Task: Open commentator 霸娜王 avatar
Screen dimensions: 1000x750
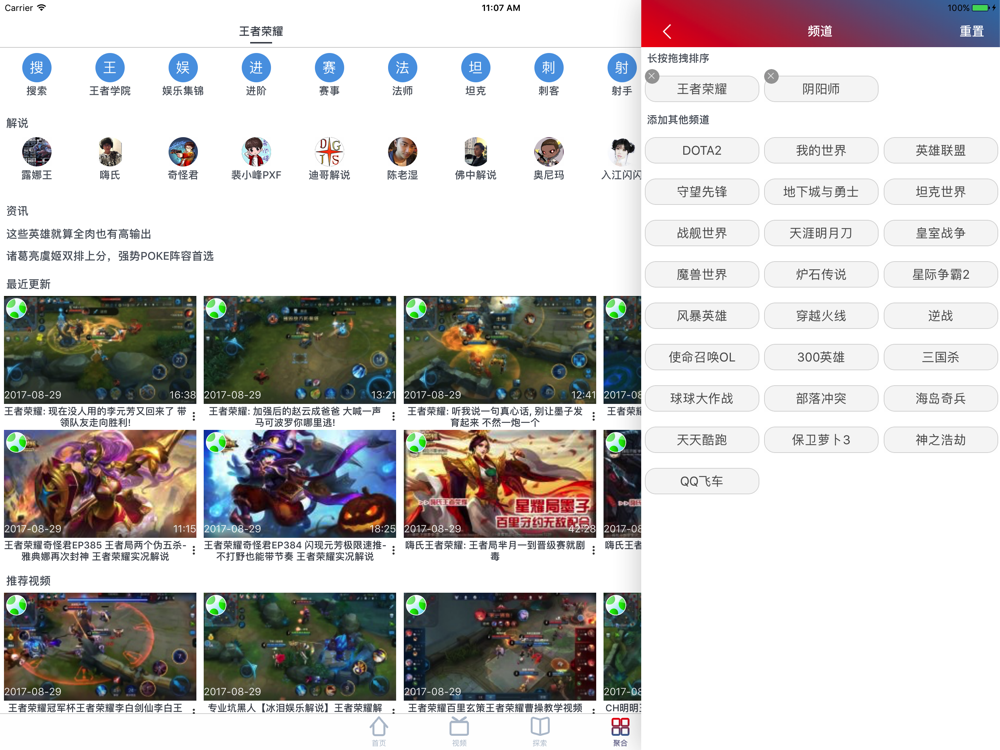Action: pos(36,152)
